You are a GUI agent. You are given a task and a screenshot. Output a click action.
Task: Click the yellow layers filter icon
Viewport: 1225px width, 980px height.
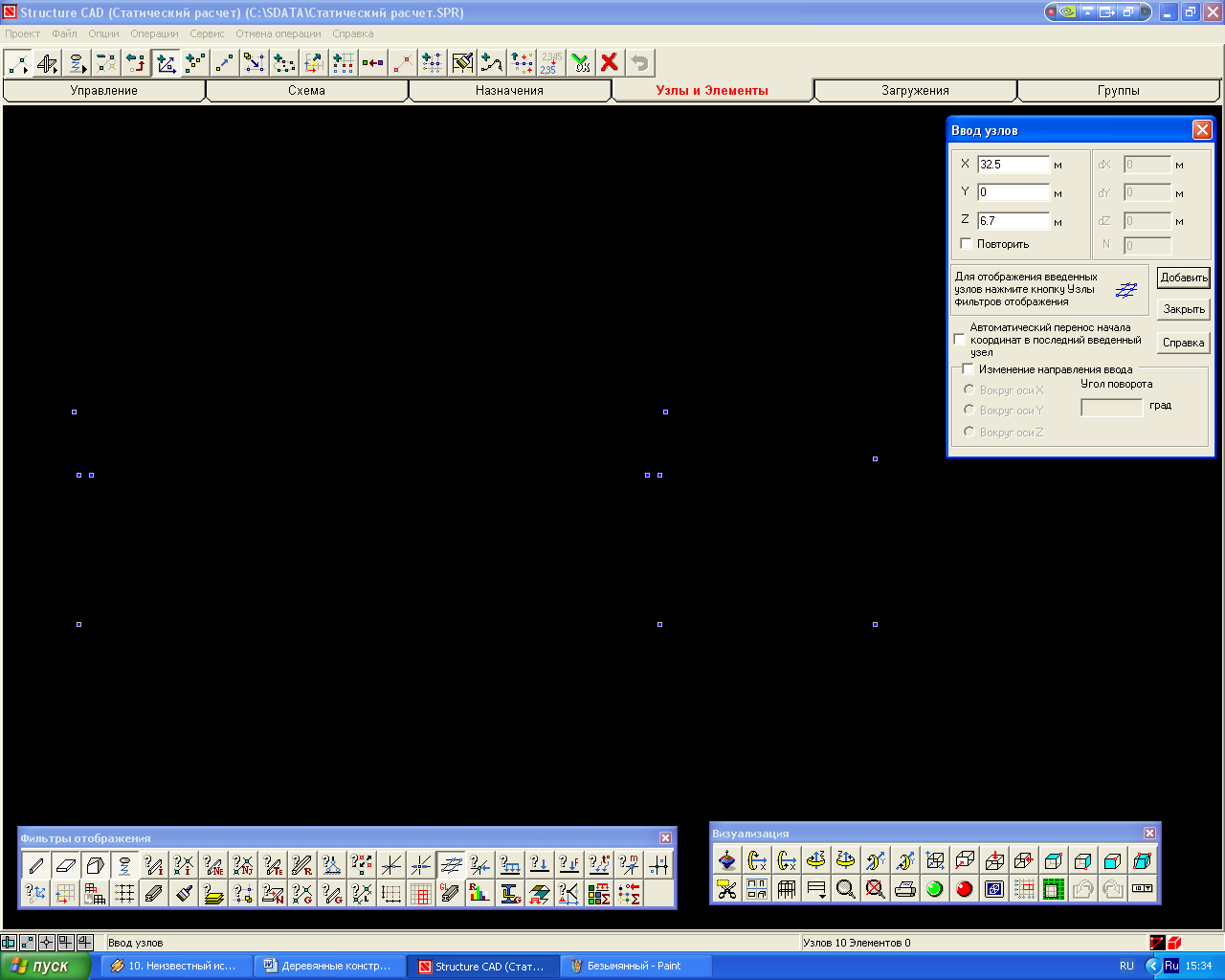pos(212,894)
